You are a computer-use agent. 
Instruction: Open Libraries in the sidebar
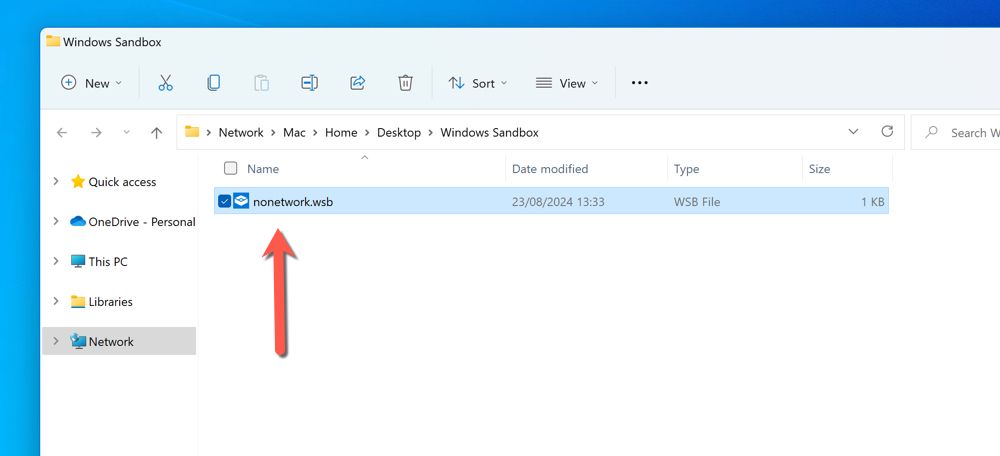(102, 302)
